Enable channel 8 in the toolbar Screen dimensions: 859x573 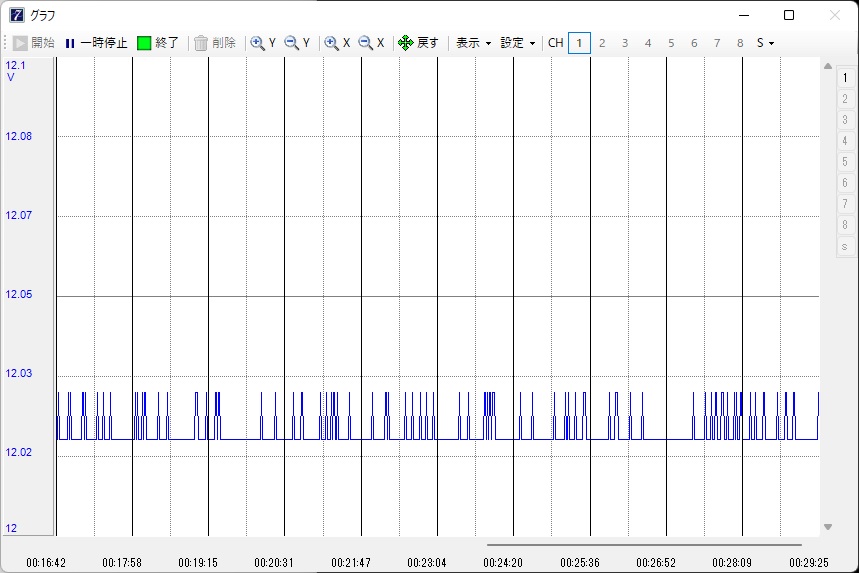(x=740, y=43)
